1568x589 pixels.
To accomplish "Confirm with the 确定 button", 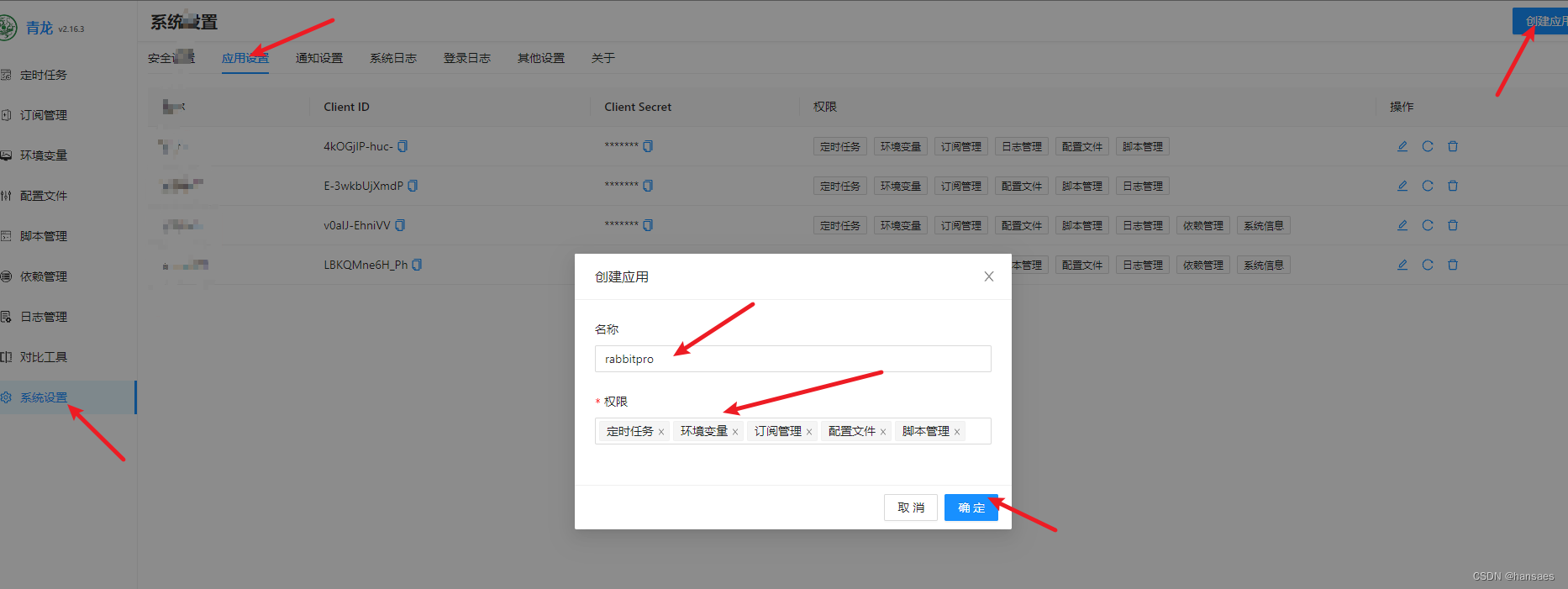I will [x=971, y=507].
